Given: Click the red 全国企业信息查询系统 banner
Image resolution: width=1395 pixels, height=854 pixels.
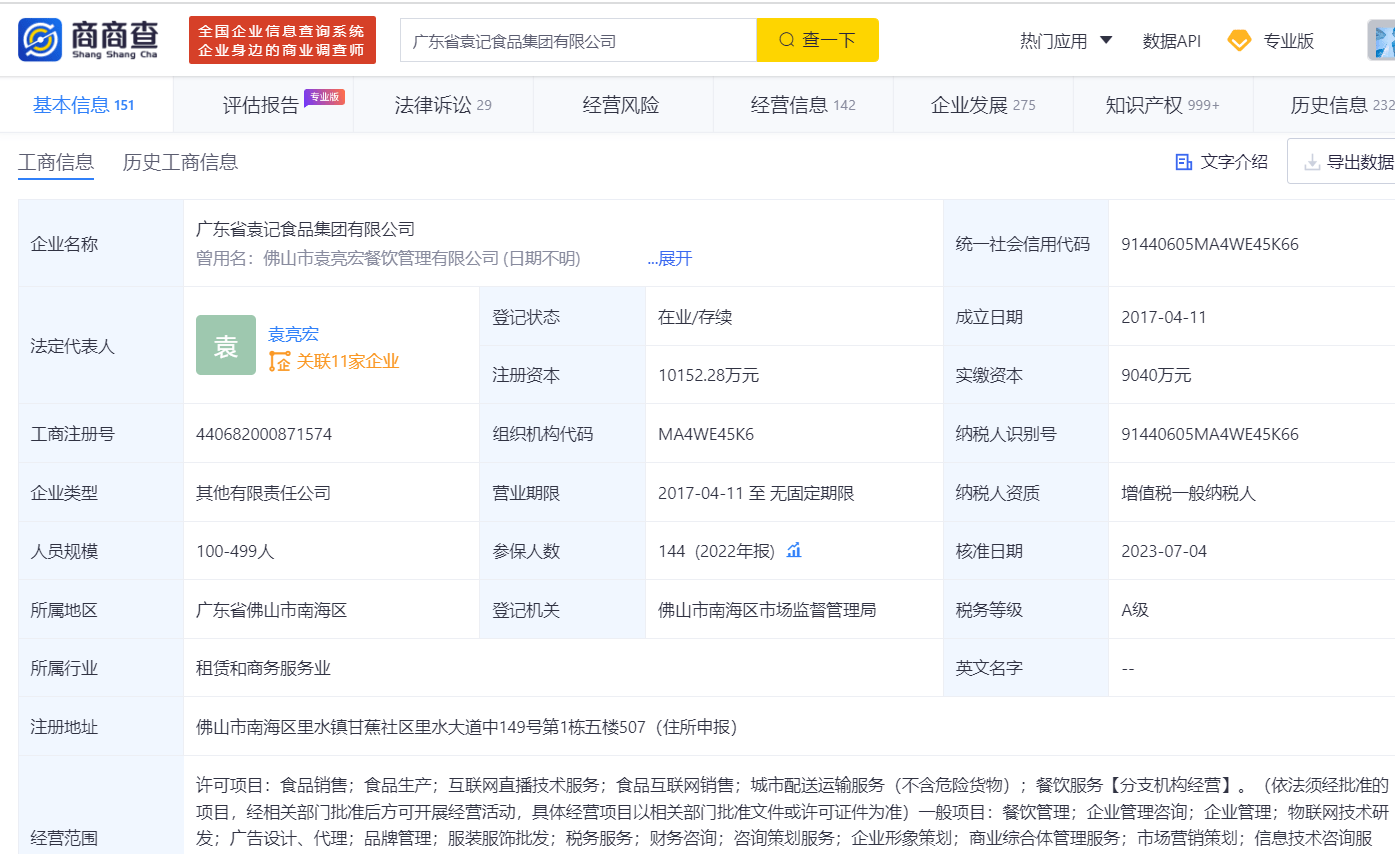Looking at the screenshot, I should (282, 41).
